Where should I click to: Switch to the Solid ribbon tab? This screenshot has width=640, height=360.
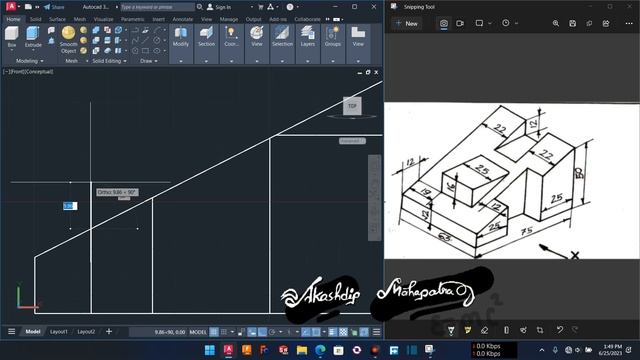pos(36,19)
